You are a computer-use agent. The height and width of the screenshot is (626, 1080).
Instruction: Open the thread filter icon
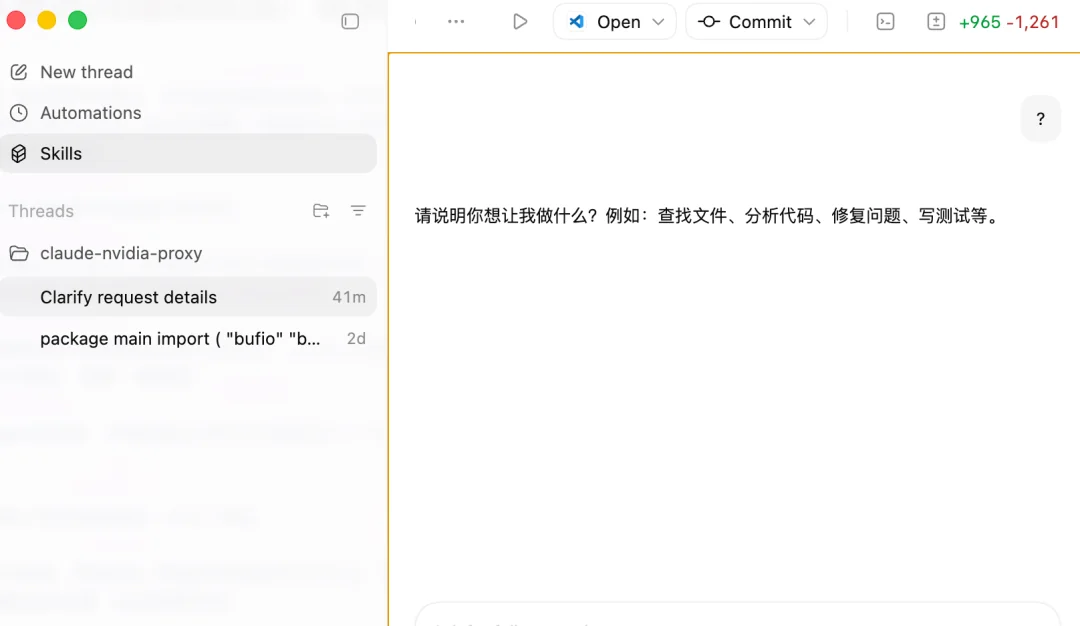[358, 211]
